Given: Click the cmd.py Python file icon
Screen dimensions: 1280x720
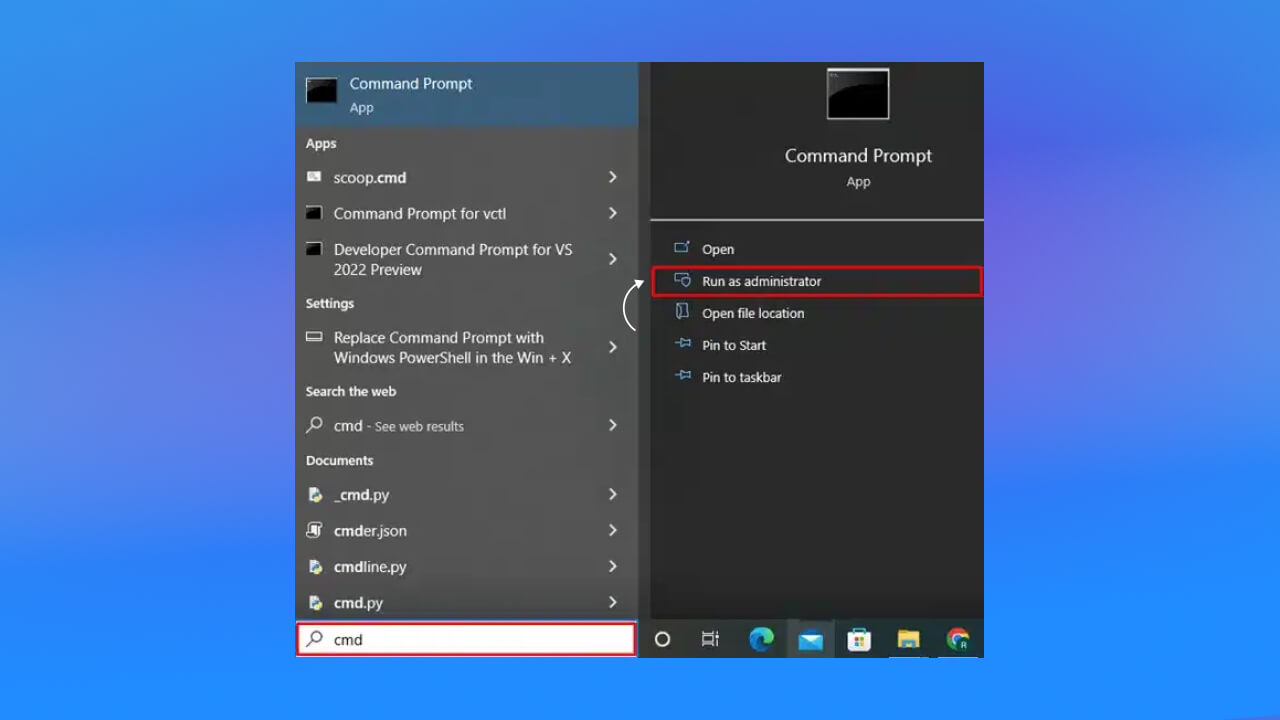Looking at the screenshot, I should tap(315, 602).
